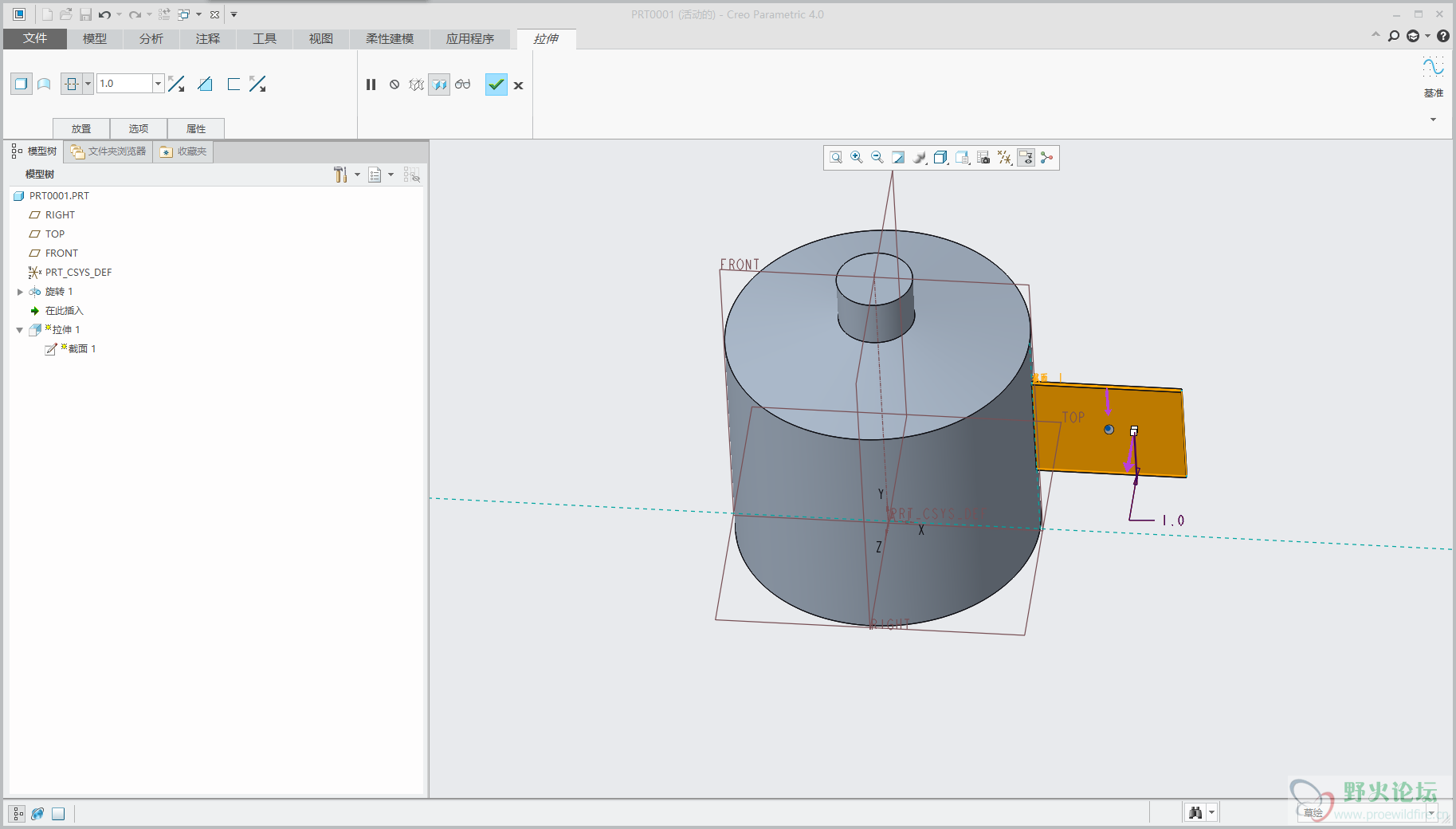Open the datum display filters dropdown
The width and height of the screenshot is (1456, 829).
pos(1005,158)
